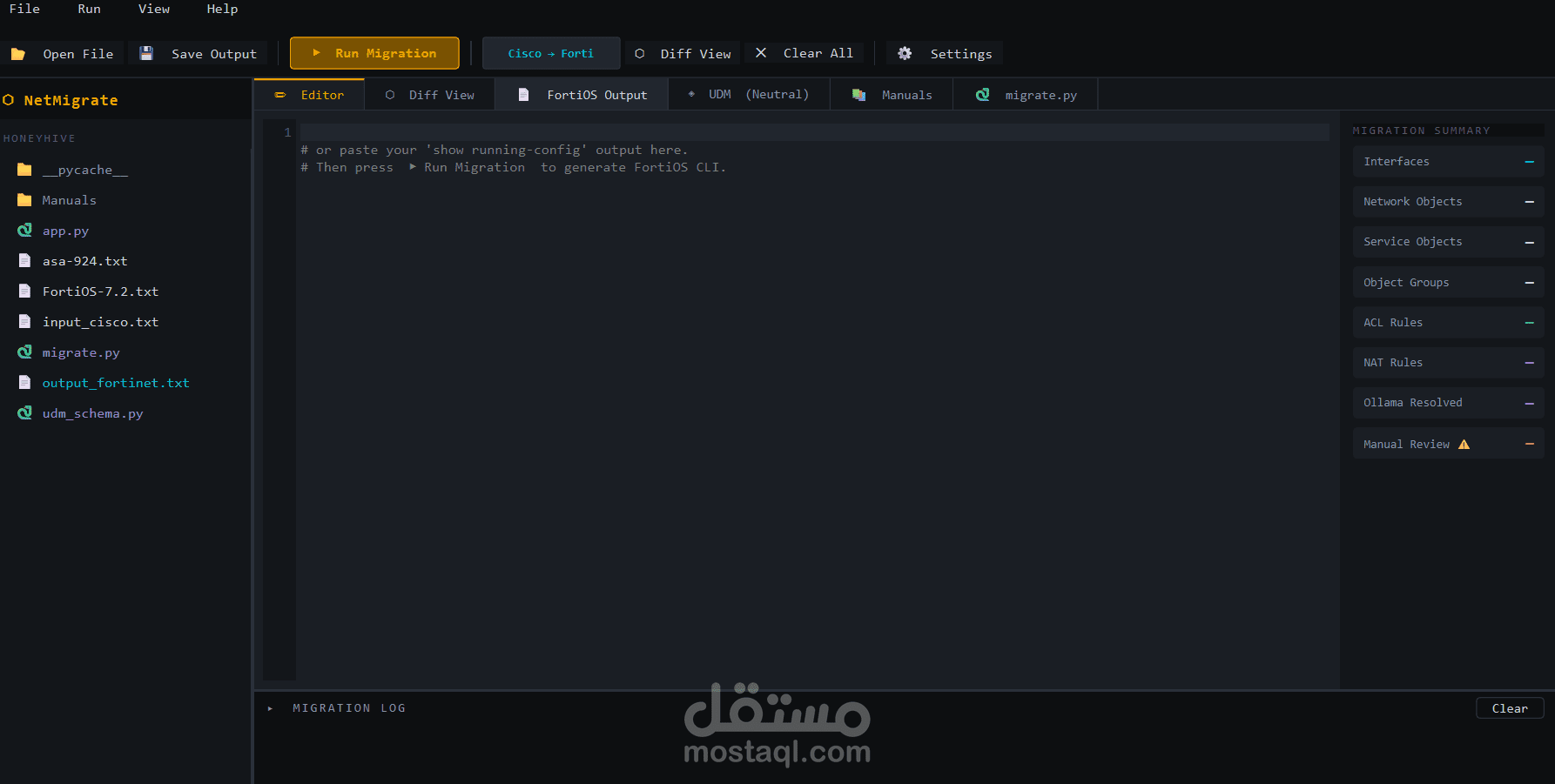Open output_fortinet.txt from file tree
1555x784 pixels.
(x=116, y=383)
